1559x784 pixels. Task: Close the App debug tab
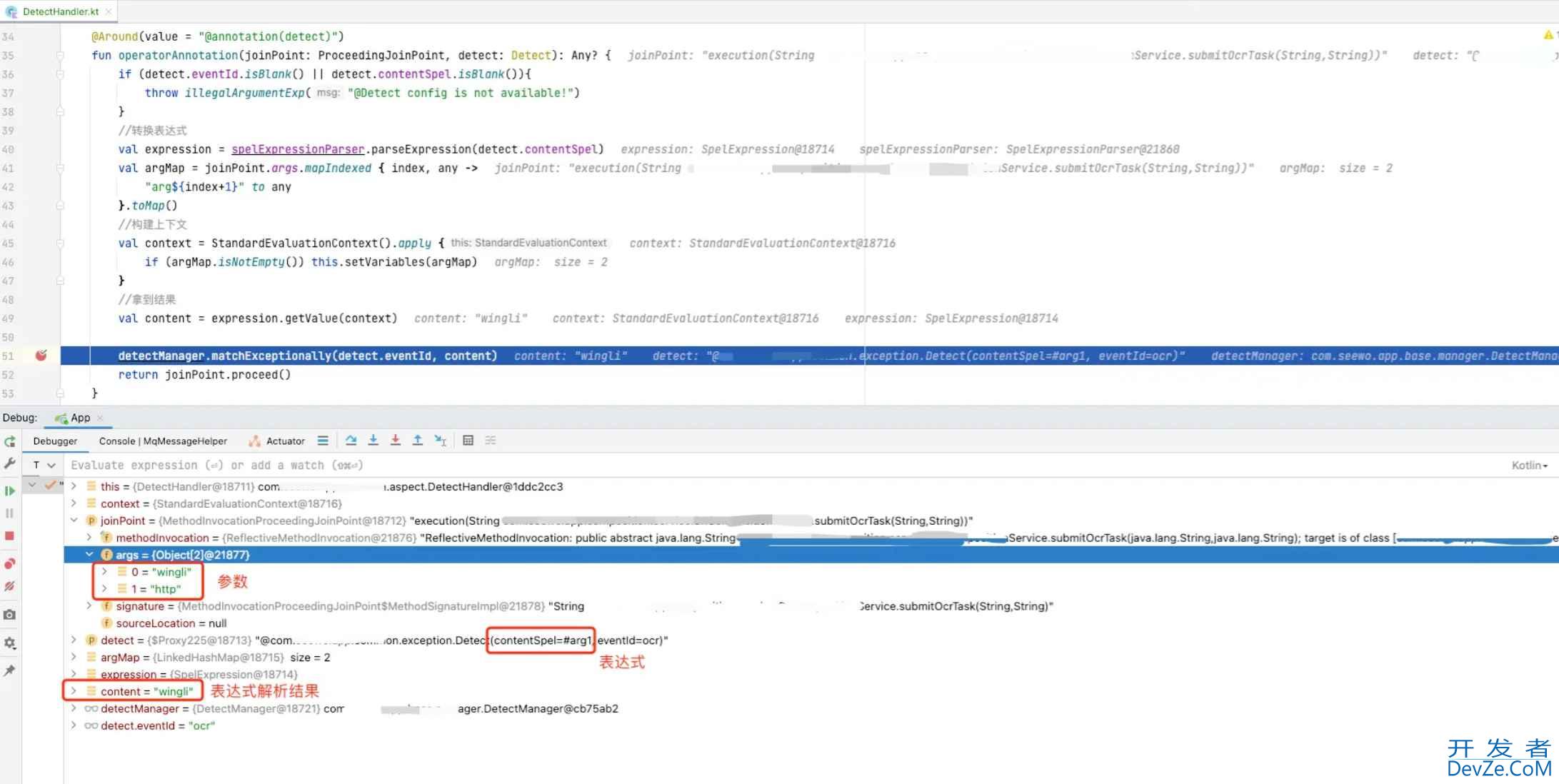[100, 418]
